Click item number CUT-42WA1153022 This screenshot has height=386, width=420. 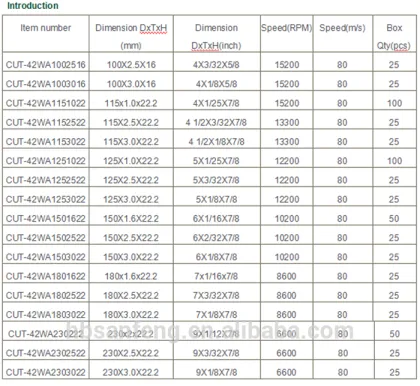pos(46,142)
